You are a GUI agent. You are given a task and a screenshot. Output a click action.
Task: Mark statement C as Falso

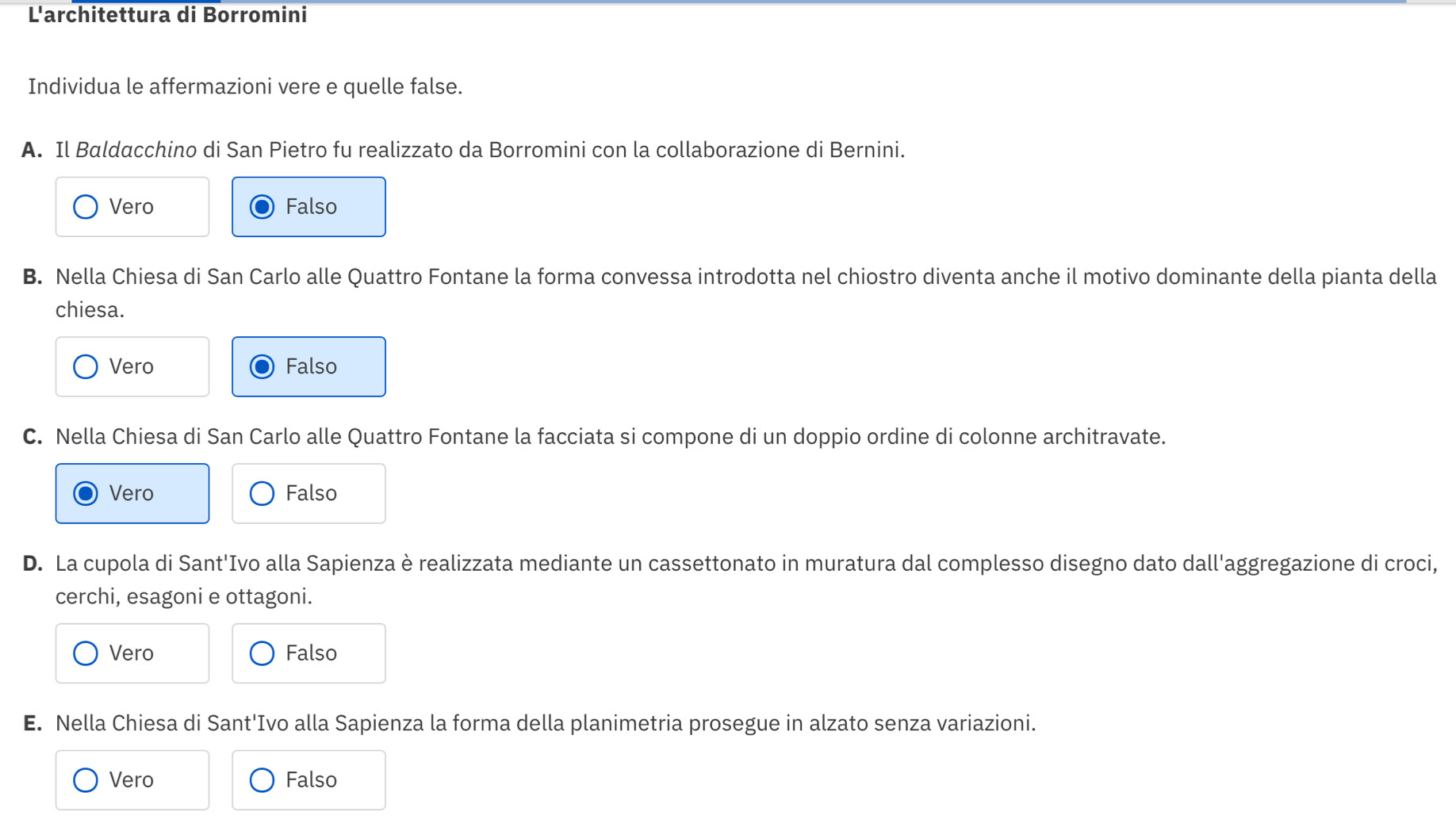[x=308, y=493]
